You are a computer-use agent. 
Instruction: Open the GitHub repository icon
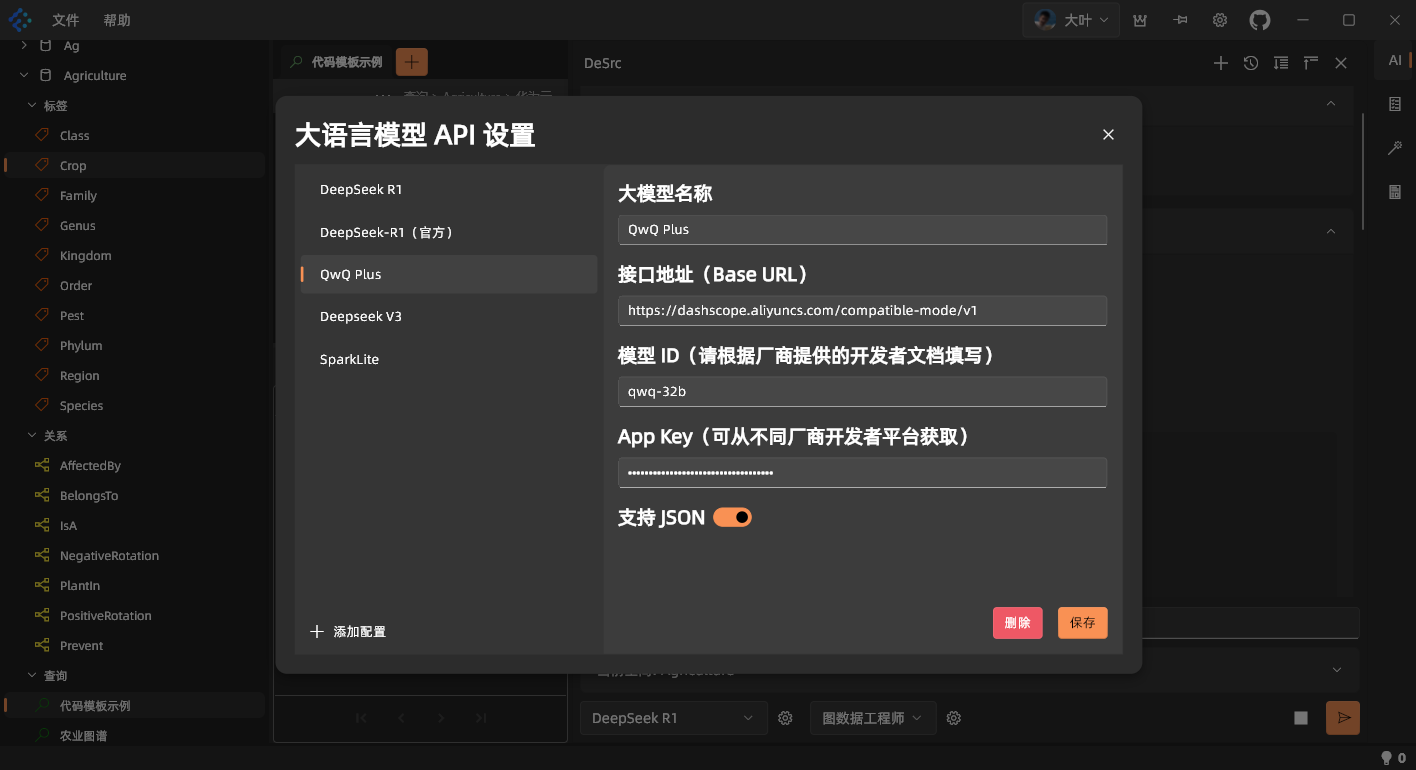1259,19
